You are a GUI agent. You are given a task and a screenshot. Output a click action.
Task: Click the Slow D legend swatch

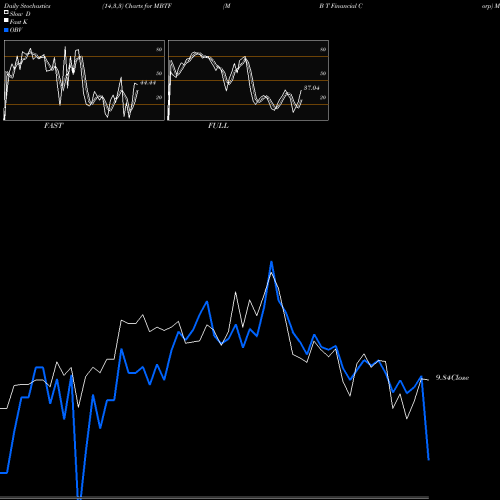coord(6,12)
